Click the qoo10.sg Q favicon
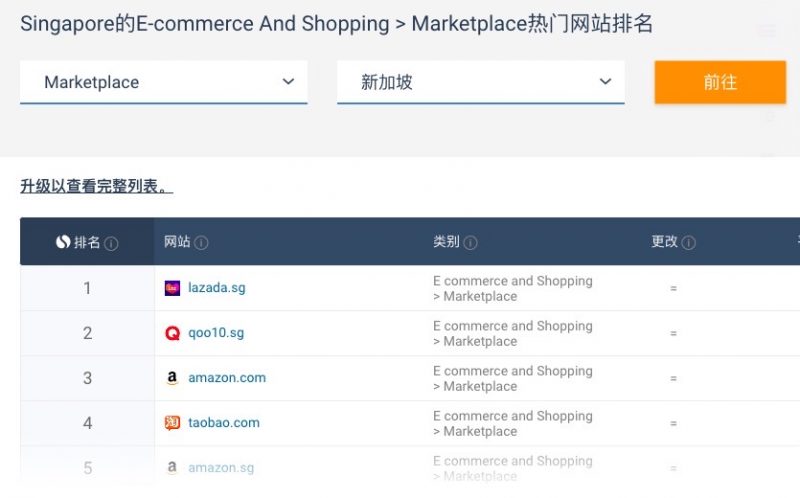This screenshot has height=498, width=800. point(172,333)
